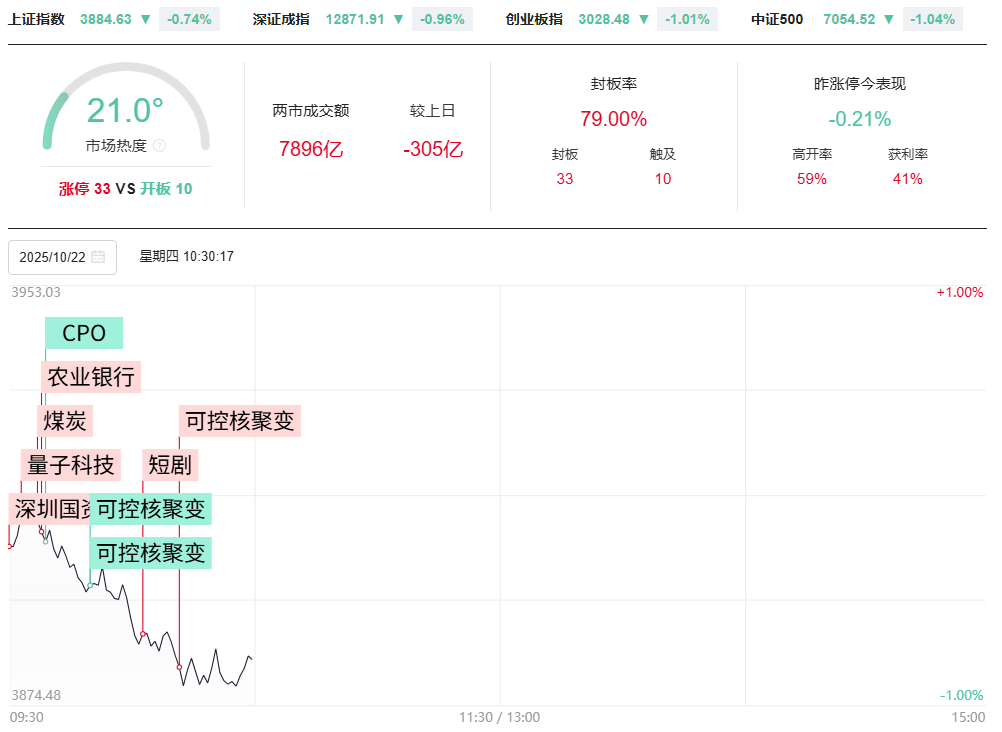1002x732 pixels.
Task: Click the 农业银行 chart label
Action: (91, 377)
